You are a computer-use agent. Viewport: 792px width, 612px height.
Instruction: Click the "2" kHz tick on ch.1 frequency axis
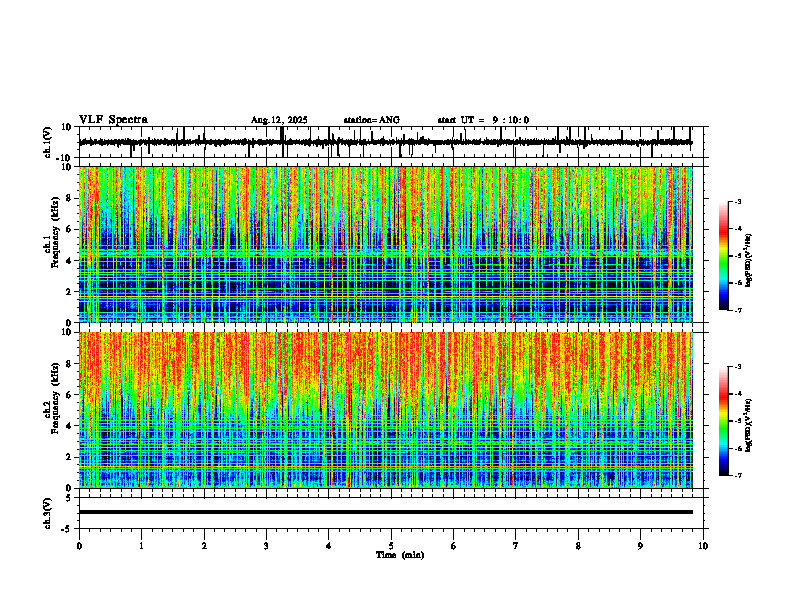[70, 291]
